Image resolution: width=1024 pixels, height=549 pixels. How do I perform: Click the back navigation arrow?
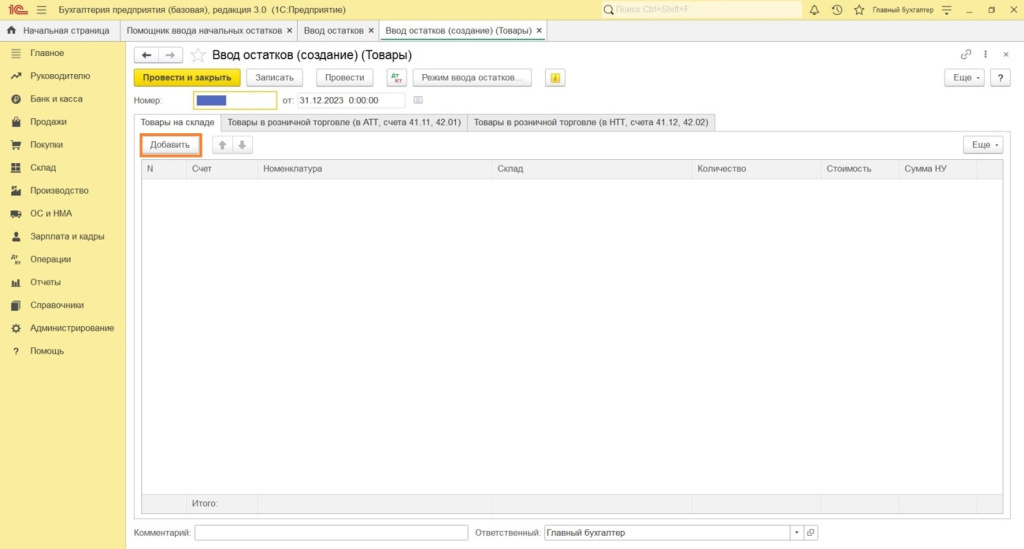[147, 55]
